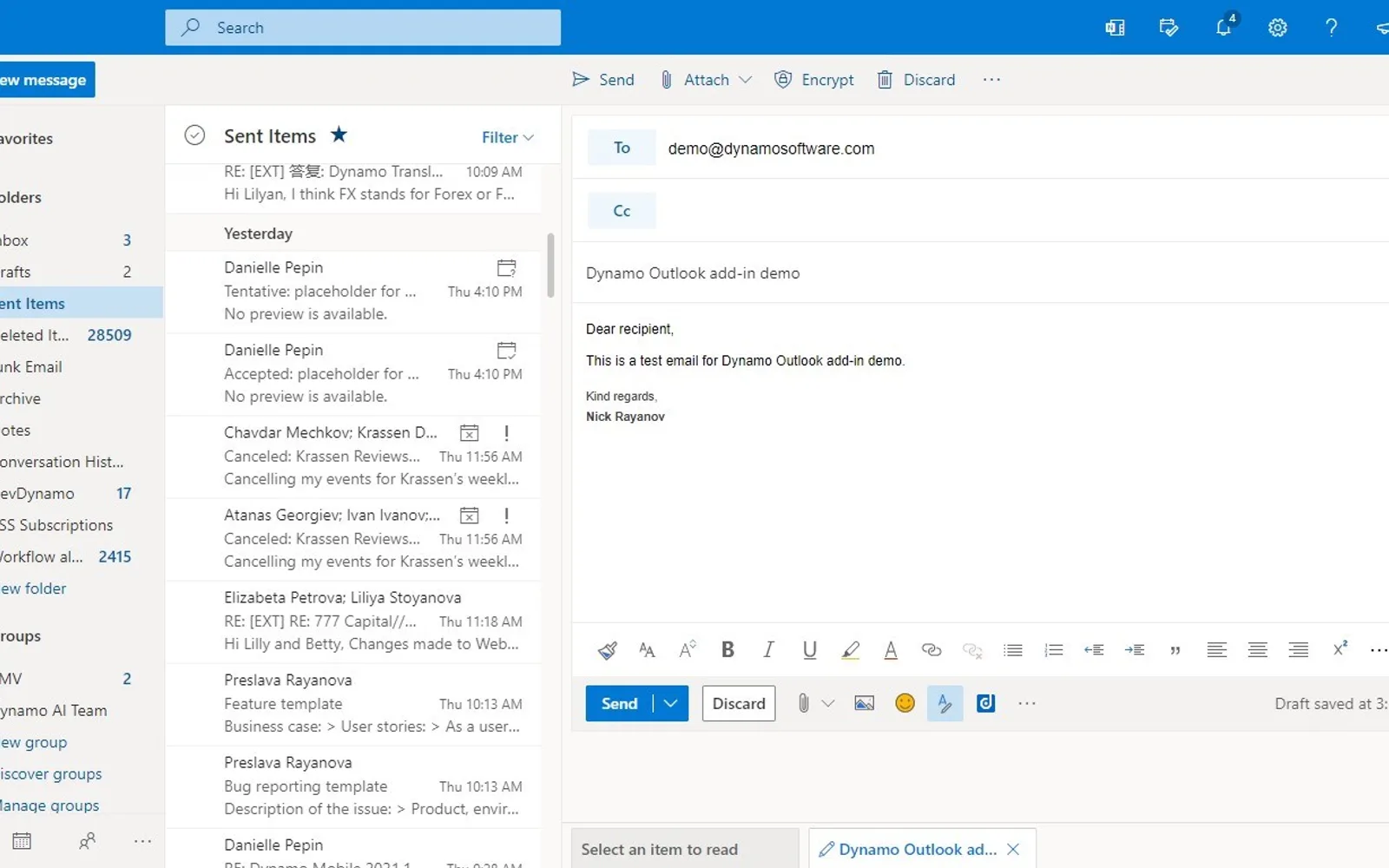1389x868 pixels.
Task: Open more options ellipsis in top toolbar
Action: coord(991,80)
